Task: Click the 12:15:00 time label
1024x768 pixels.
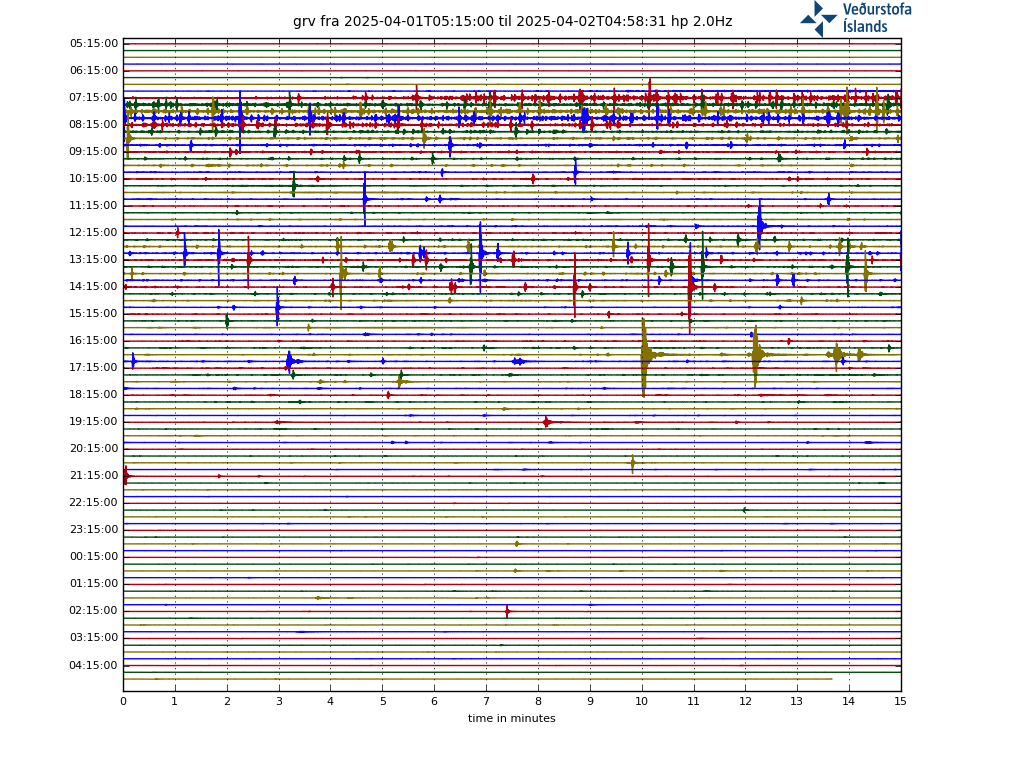Action: coord(94,232)
